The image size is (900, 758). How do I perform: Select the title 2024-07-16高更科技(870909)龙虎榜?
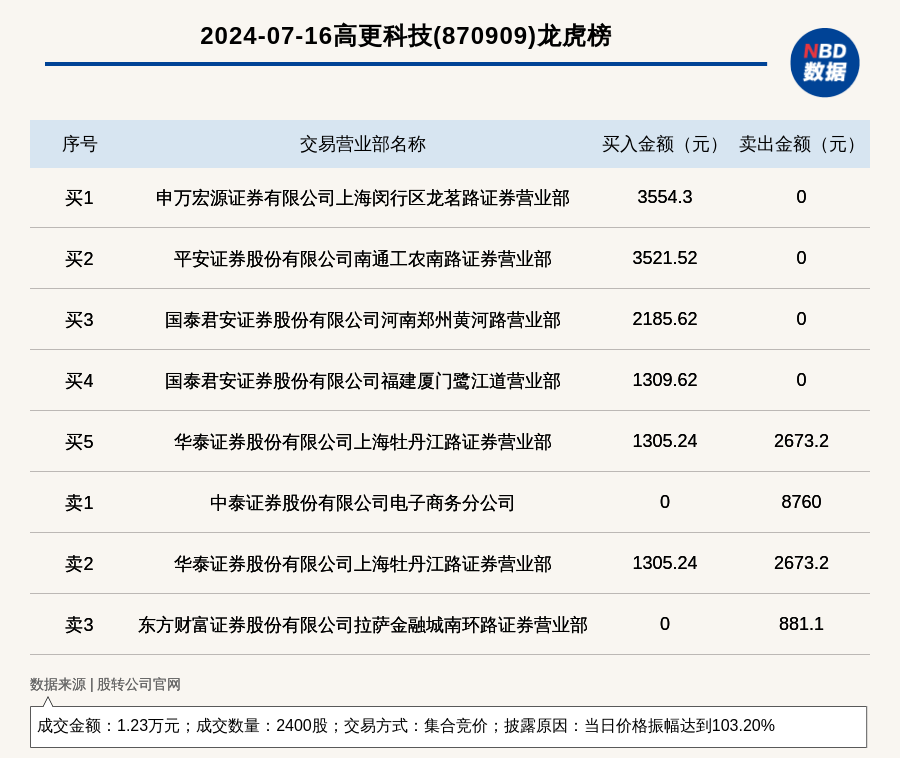(405, 36)
